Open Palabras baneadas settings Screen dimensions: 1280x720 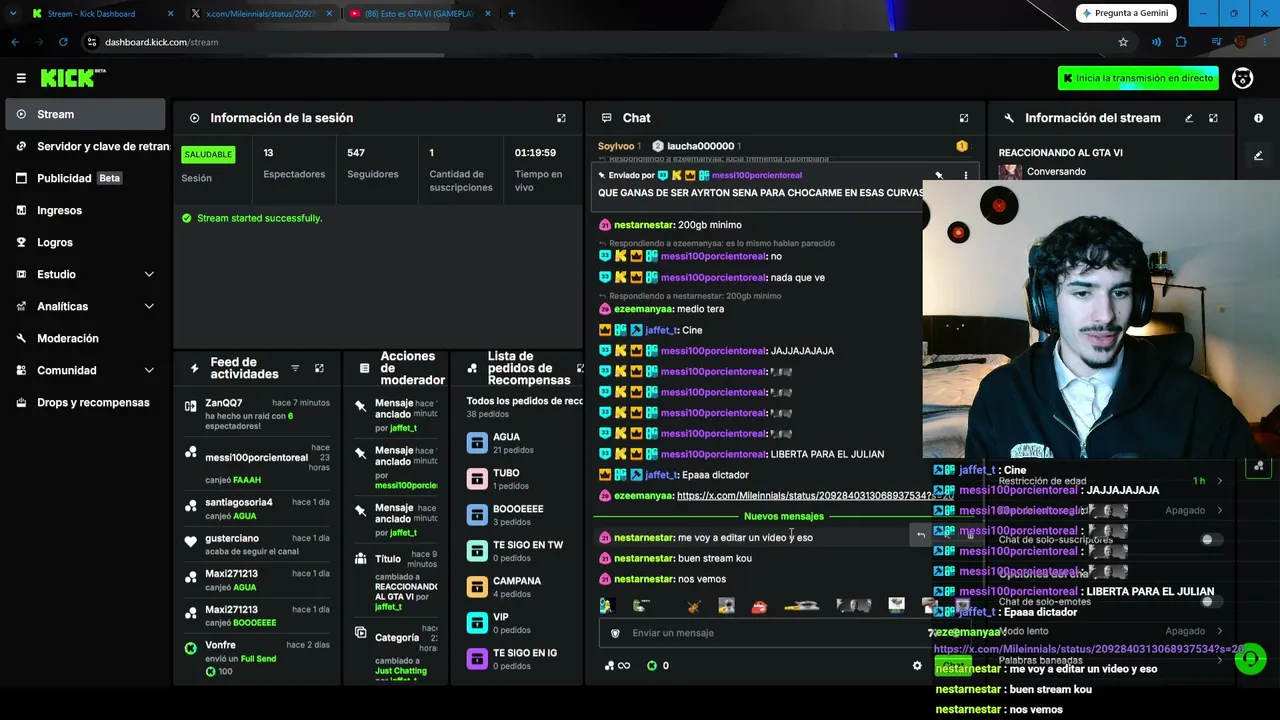point(1219,660)
